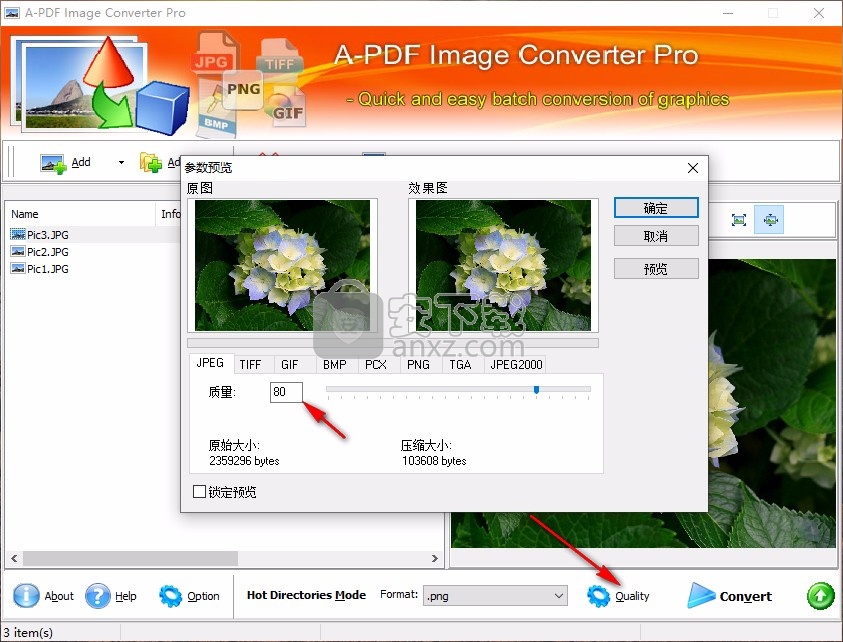The width and height of the screenshot is (843, 642).
Task: Click the fit-to-window preview icon
Action: tap(739, 219)
